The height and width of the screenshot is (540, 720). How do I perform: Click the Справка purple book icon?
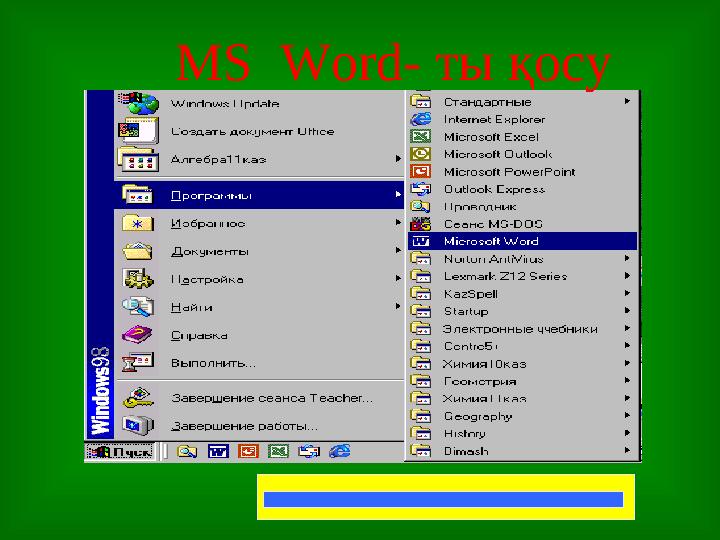(x=137, y=334)
